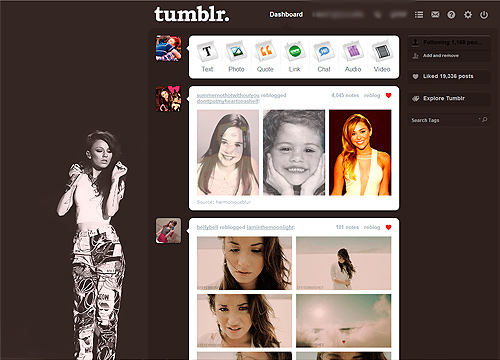Viewport: 500px width, 360px height.
Task: Click inside the Search Tags field
Action: [449, 120]
